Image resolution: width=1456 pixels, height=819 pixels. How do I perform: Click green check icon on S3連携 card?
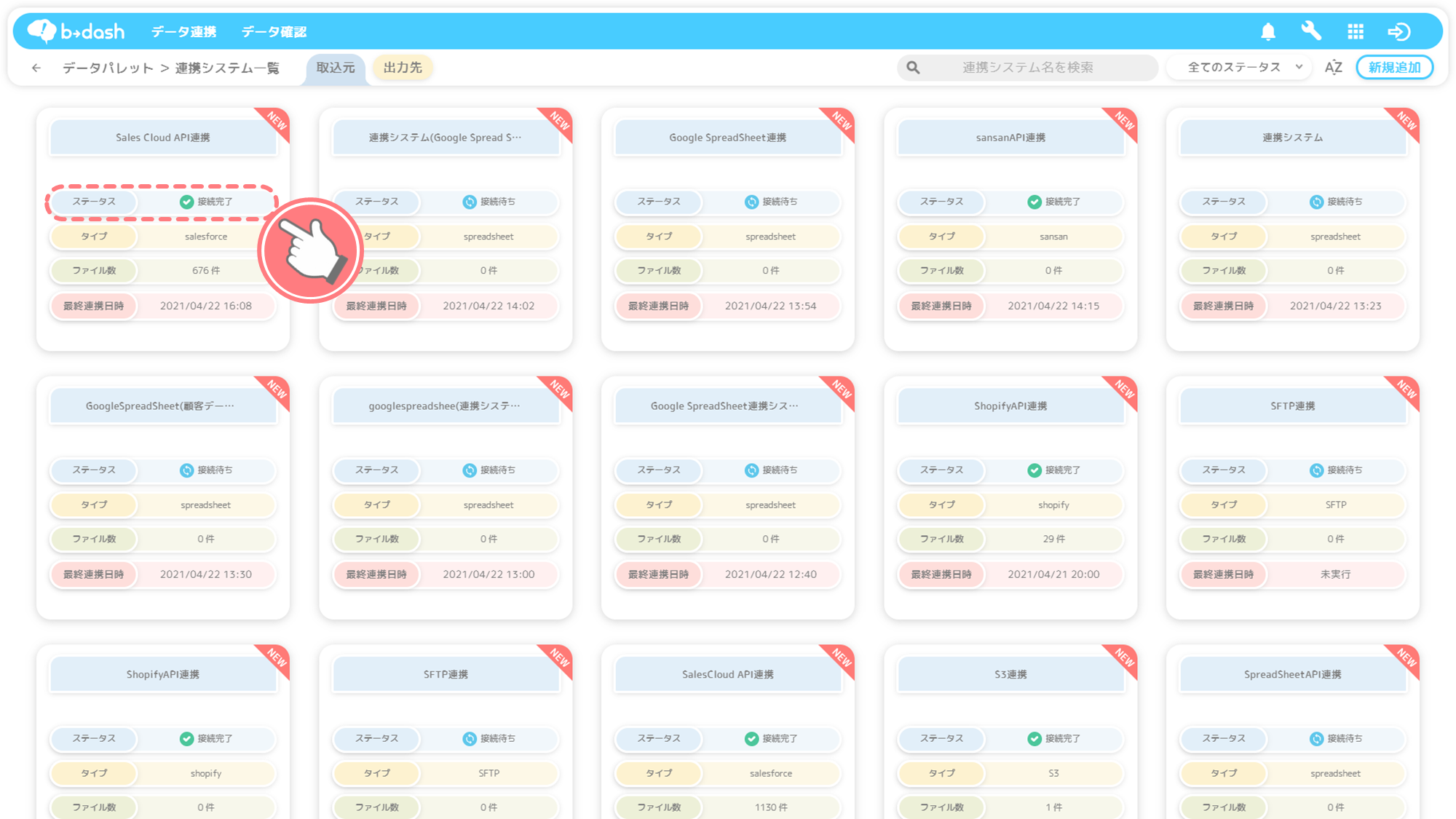tap(1034, 738)
